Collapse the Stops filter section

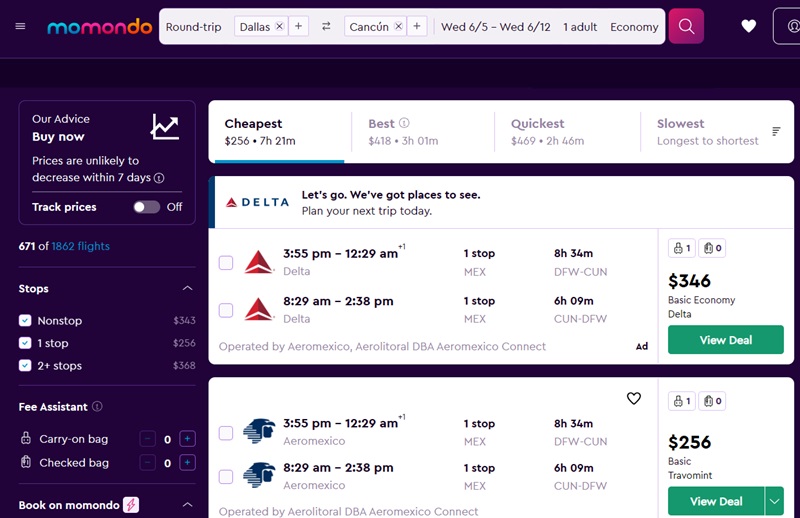click(x=188, y=288)
